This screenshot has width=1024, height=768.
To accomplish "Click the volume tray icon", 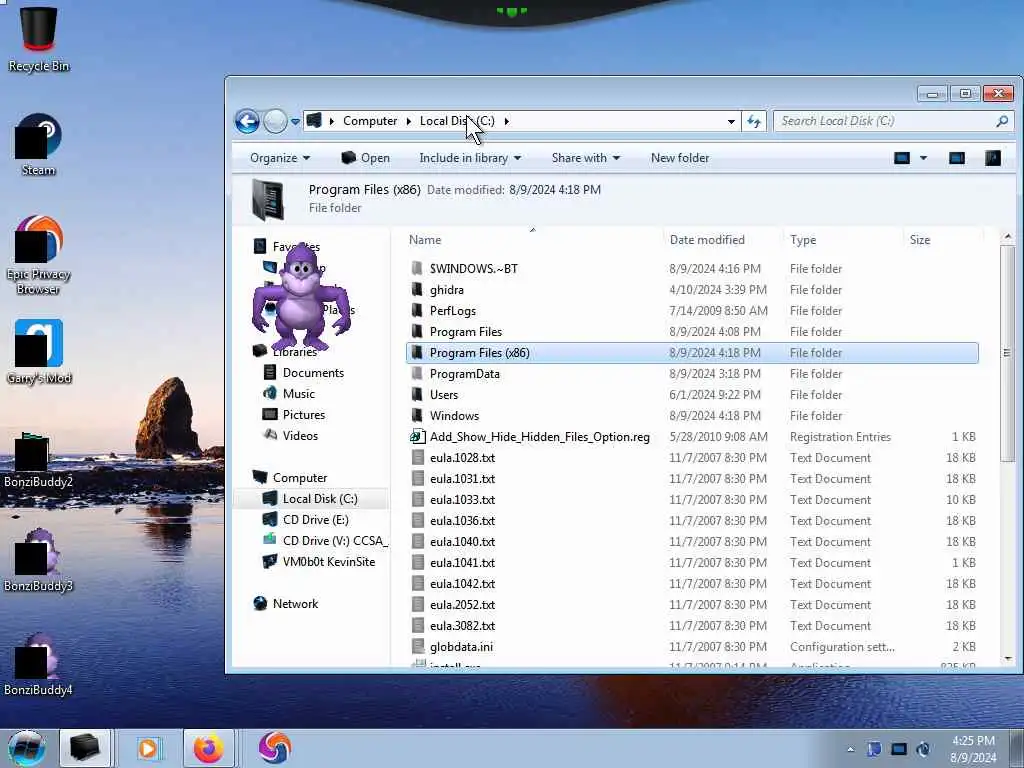I will (923, 749).
